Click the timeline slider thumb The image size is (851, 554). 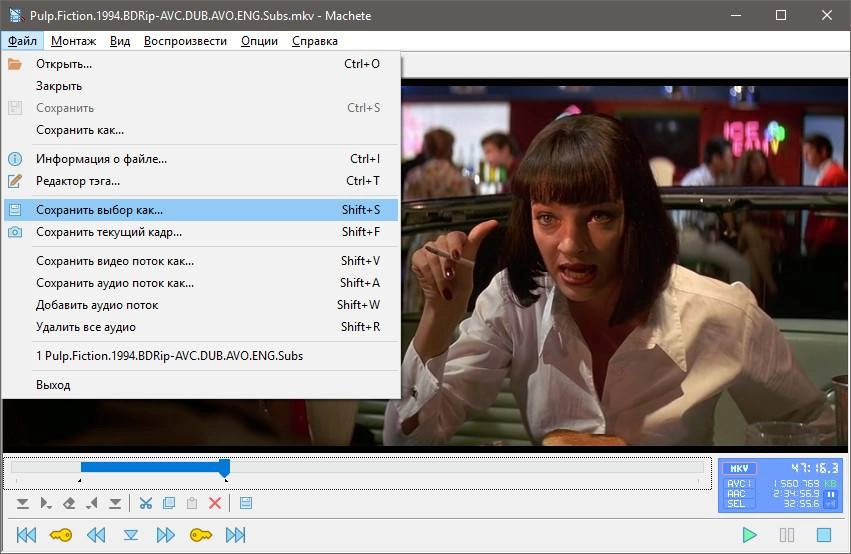tap(224, 467)
